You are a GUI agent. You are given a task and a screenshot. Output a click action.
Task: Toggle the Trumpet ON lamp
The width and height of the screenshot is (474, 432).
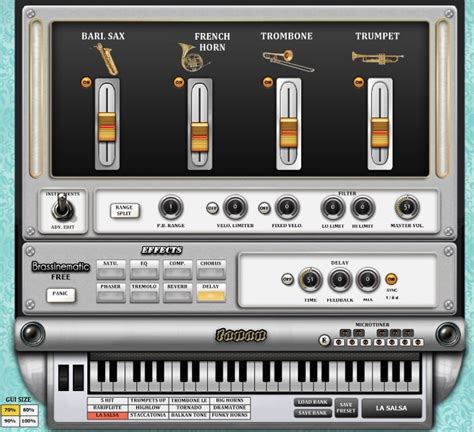point(359,82)
